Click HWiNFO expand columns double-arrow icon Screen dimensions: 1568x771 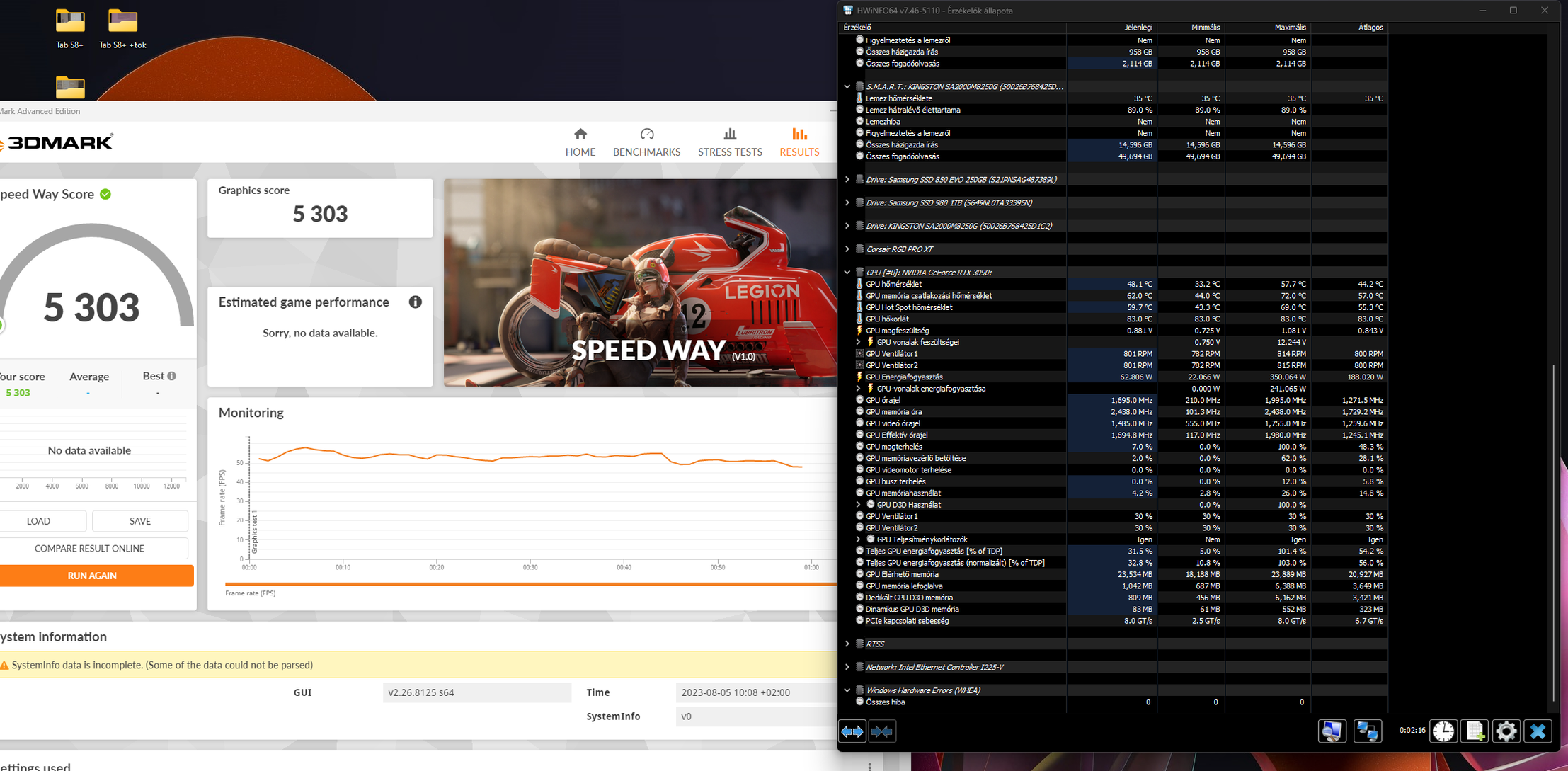pyautogui.click(x=852, y=731)
